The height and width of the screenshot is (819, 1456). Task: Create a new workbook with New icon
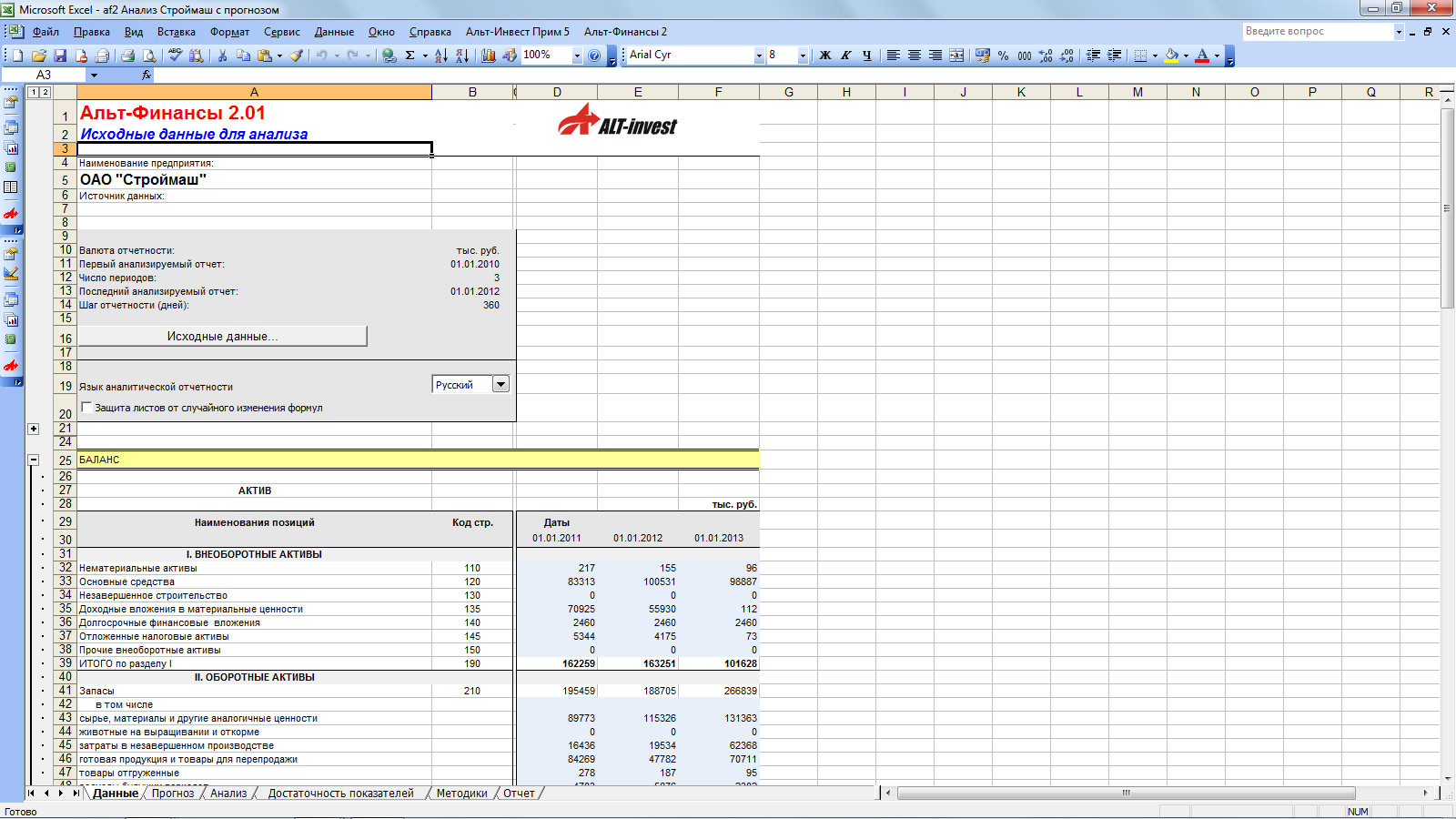pyautogui.click(x=17, y=56)
